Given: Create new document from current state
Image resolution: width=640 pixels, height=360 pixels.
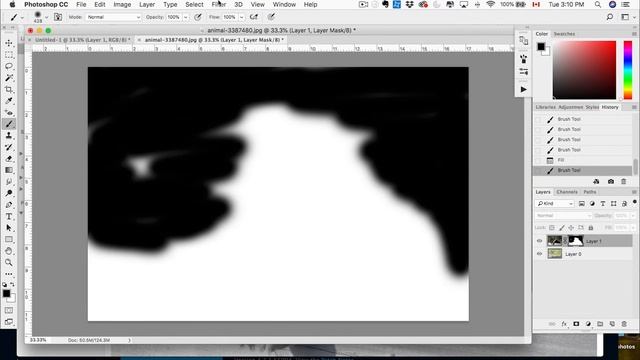Looking at the screenshot, I should (x=596, y=181).
